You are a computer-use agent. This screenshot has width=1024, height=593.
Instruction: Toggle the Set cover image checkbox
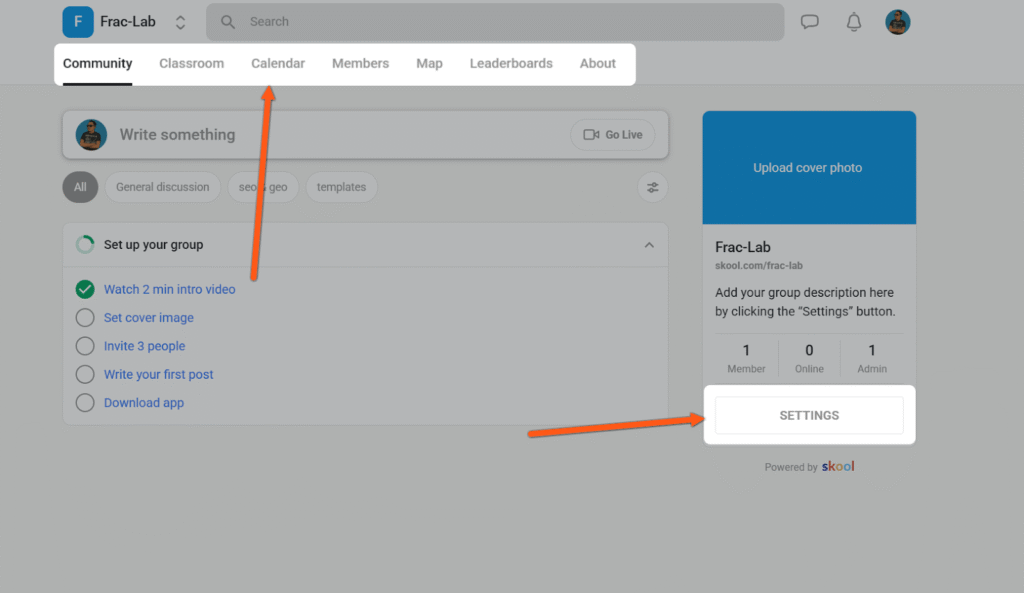[x=85, y=318]
